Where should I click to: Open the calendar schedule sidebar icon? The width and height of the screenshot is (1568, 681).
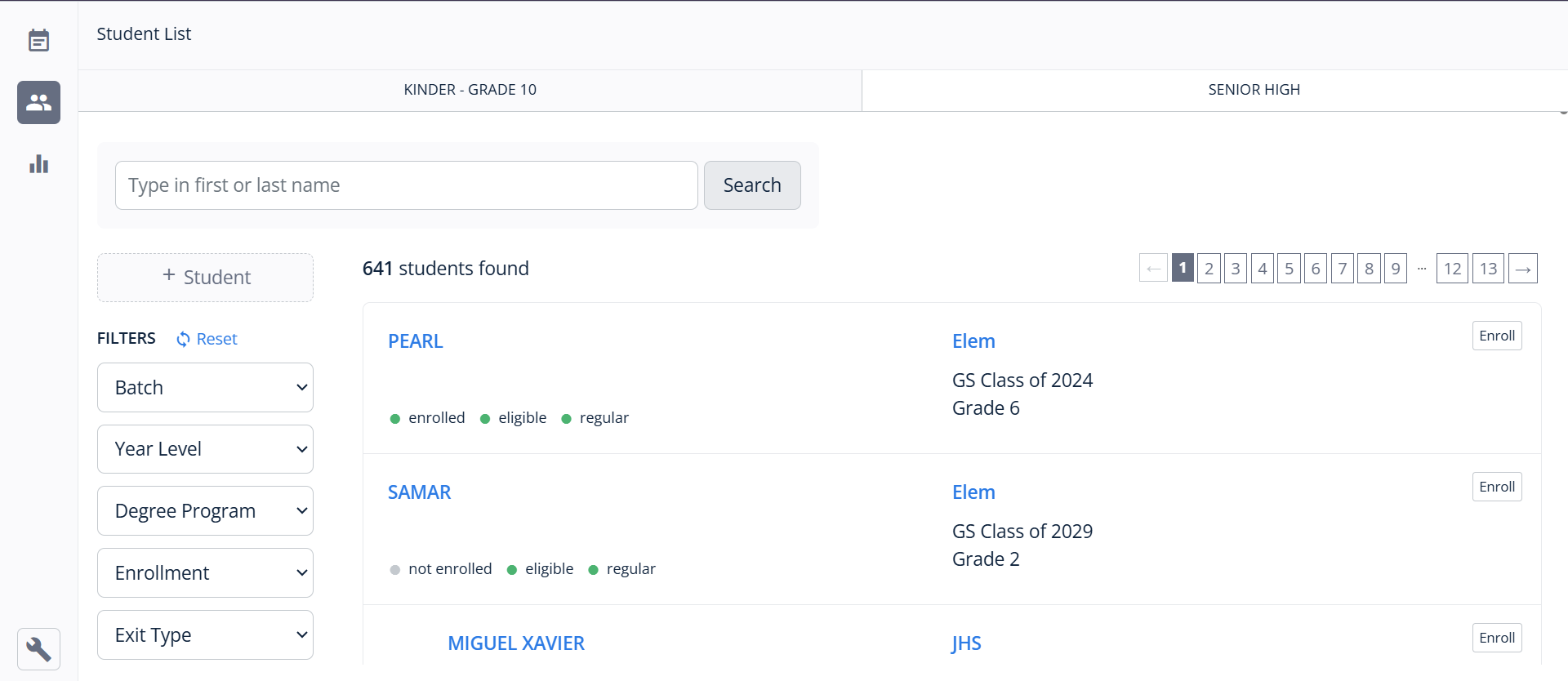[38, 40]
